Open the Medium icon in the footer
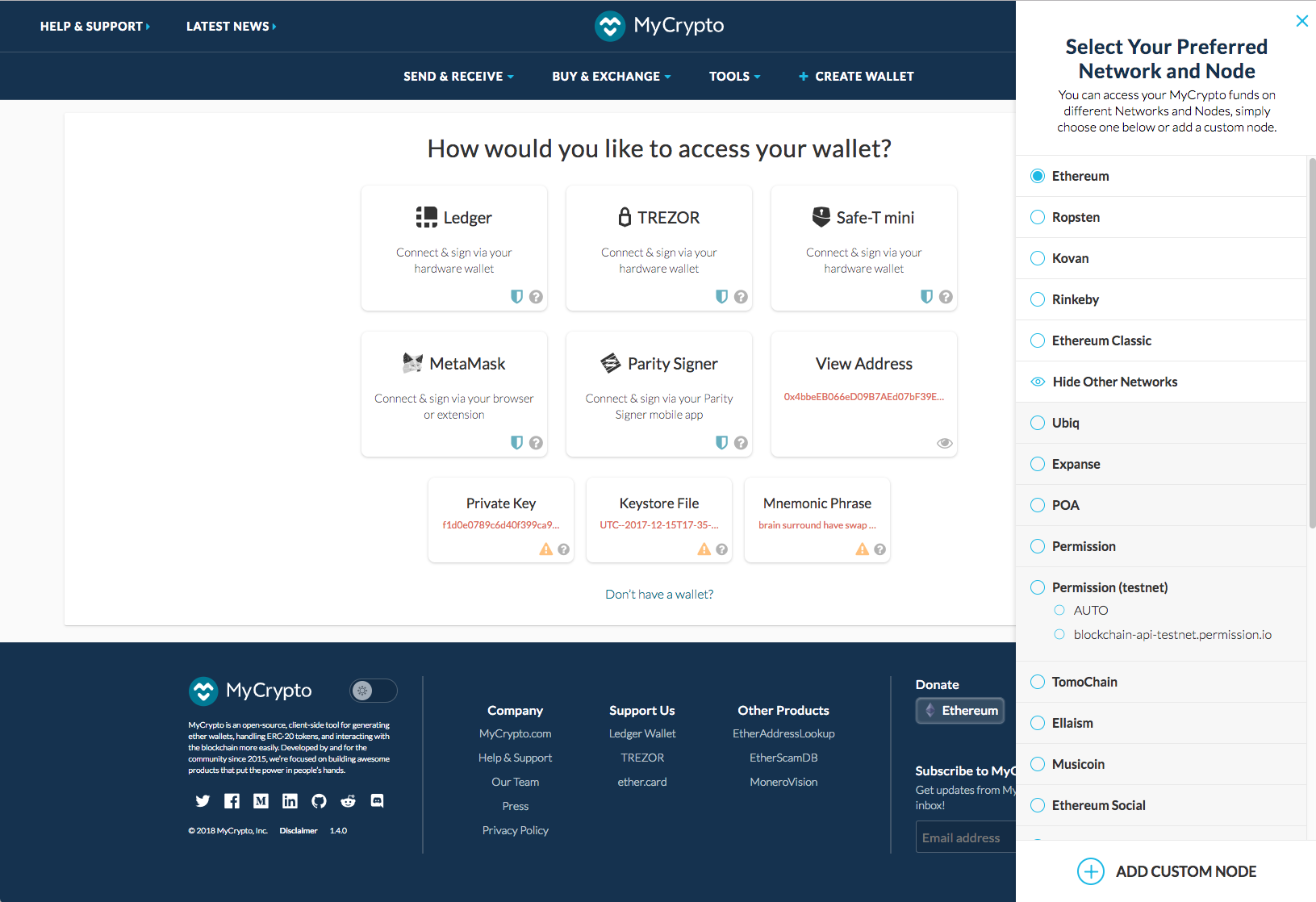1316x902 pixels. (x=261, y=801)
